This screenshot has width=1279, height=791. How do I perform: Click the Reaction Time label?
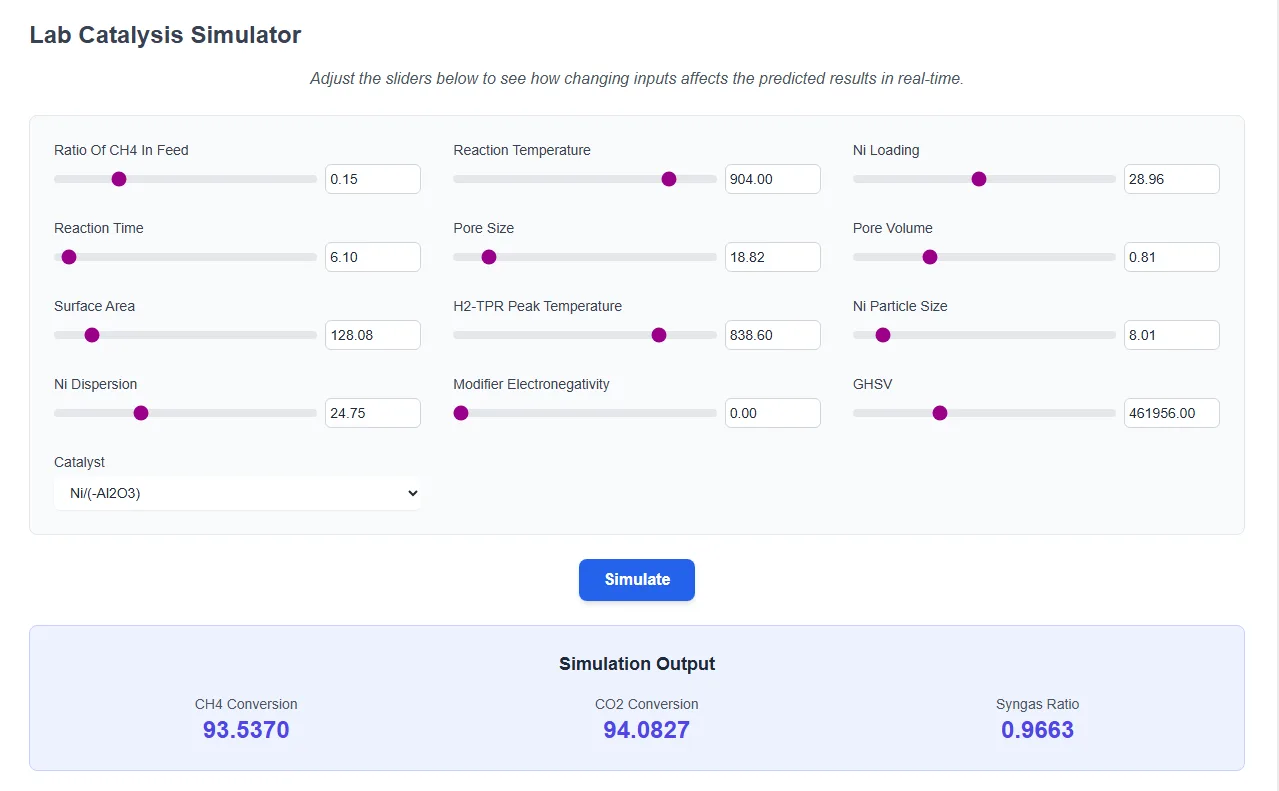[x=99, y=228]
